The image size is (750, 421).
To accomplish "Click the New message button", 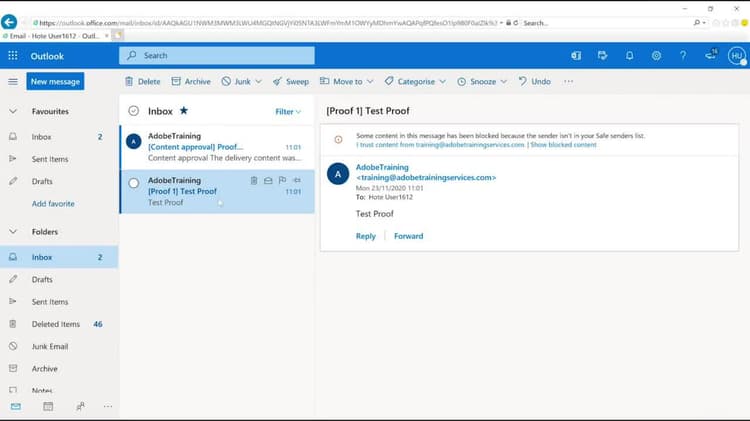I will (x=55, y=81).
